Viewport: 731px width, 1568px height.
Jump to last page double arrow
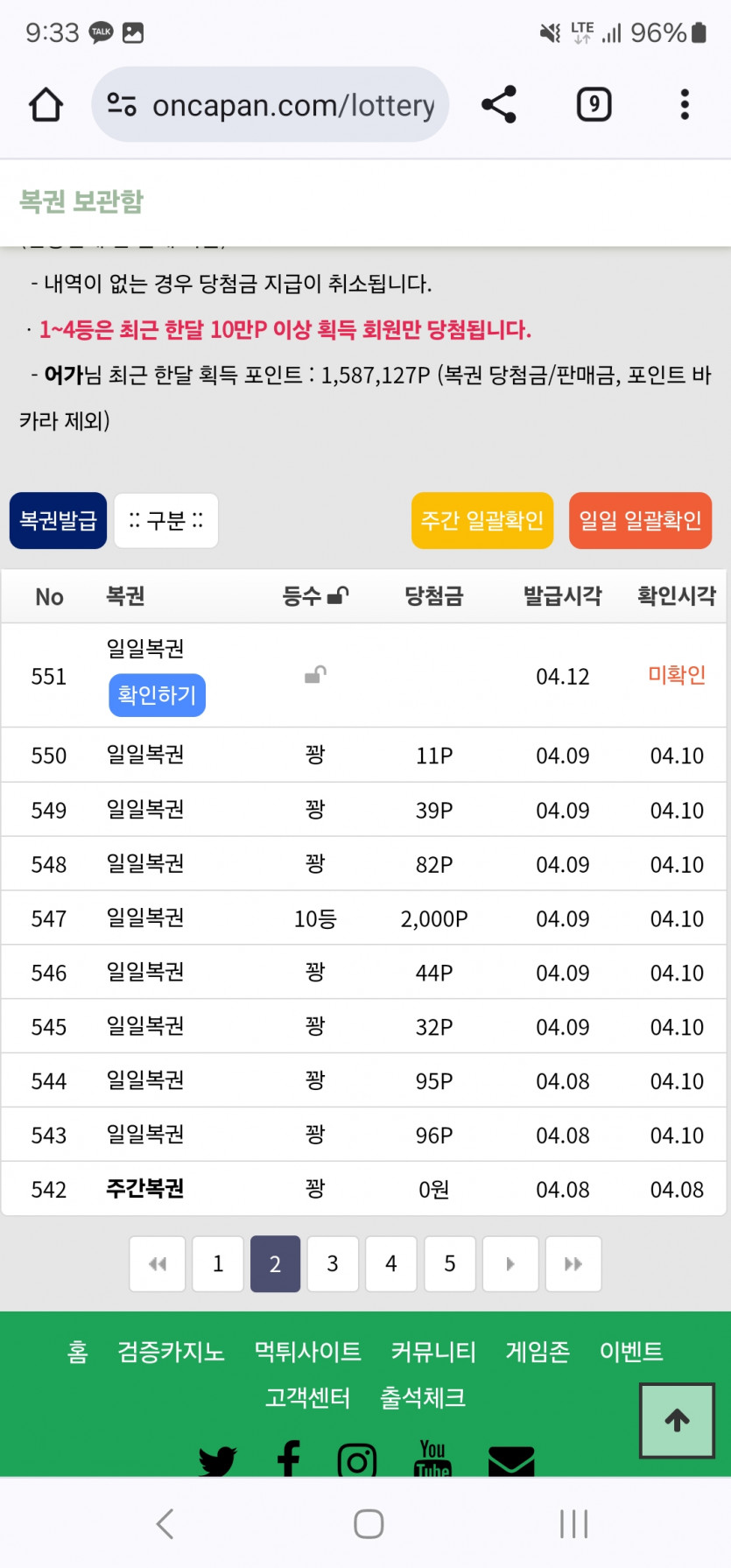pos(573,1263)
